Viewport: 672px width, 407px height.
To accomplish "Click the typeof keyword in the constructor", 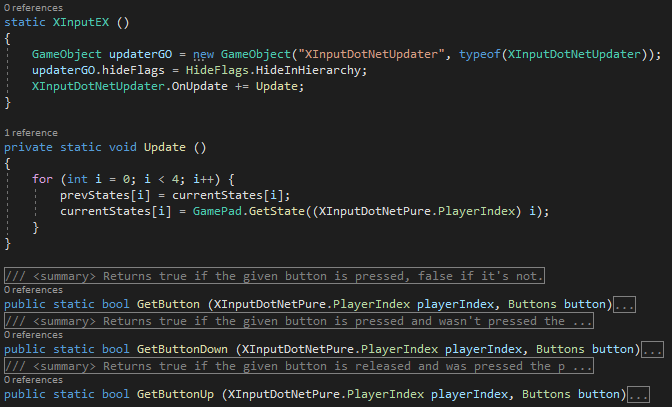I will (480, 53).
